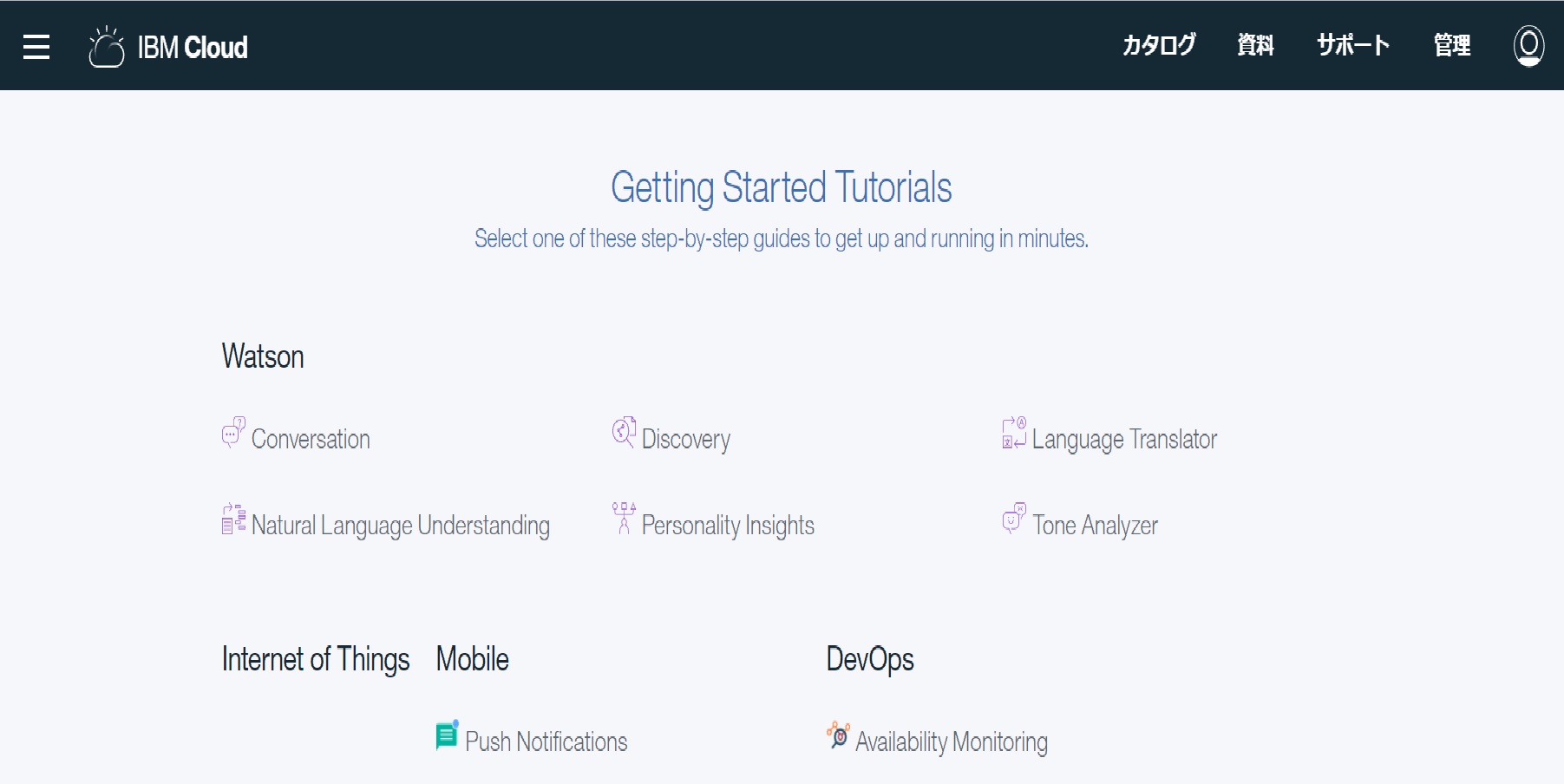Viewport: 1564px width, 784px height.
Task: Open the Conversation tutorial
Action: pyautogui.click(x=311, y=439)
